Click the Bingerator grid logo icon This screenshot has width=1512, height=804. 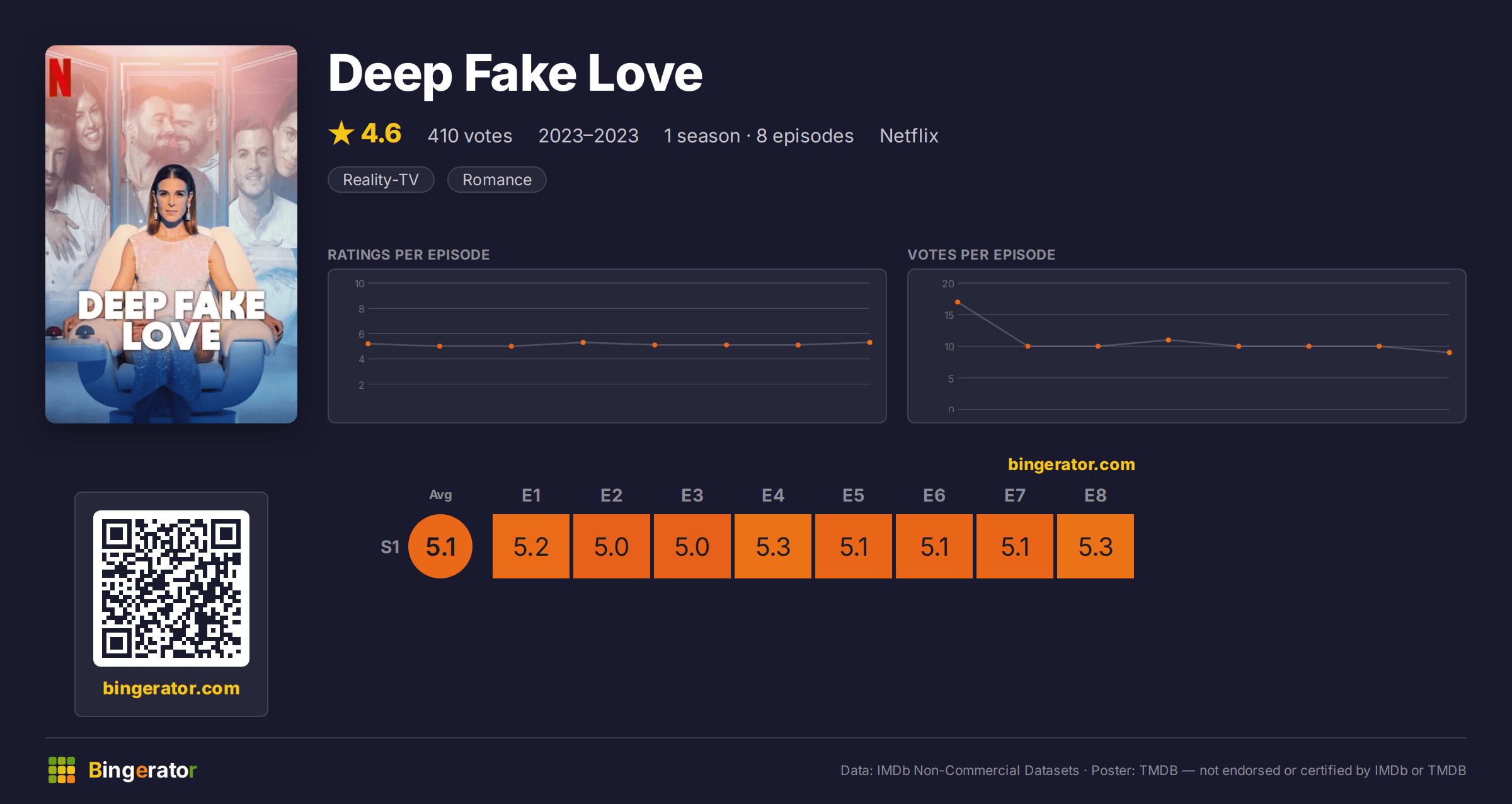click(x=62, y=770)
